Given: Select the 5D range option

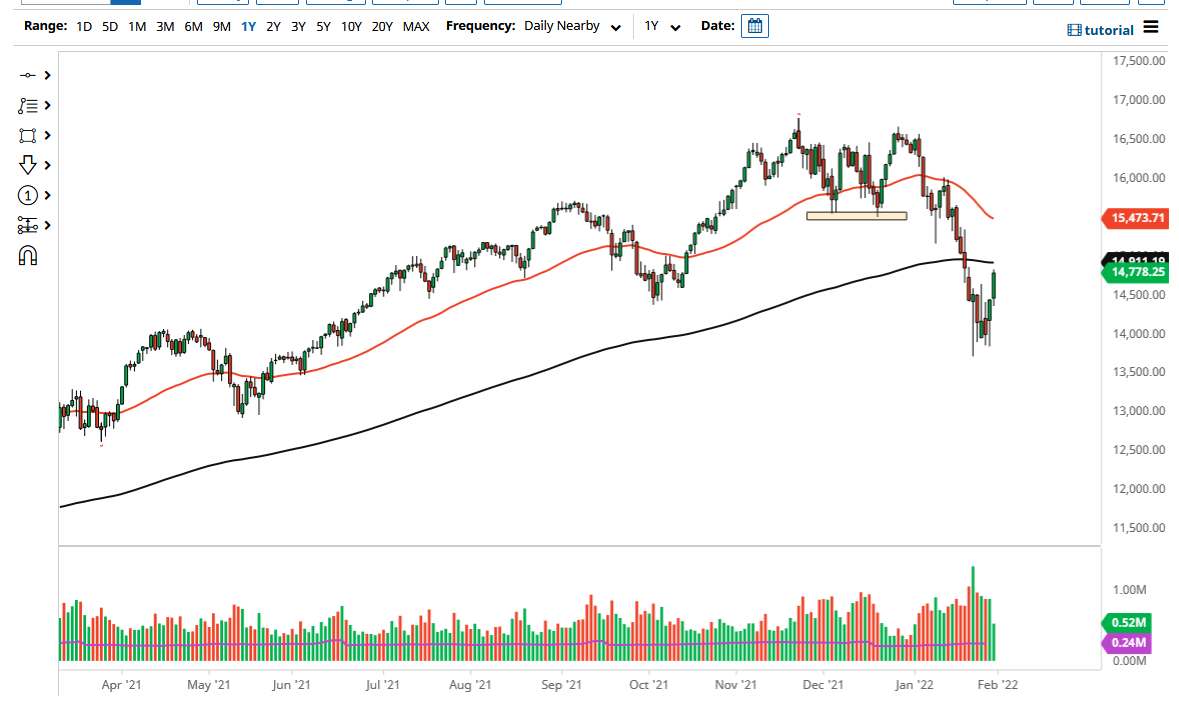Looking at the screenshot, I should [108, 26].
